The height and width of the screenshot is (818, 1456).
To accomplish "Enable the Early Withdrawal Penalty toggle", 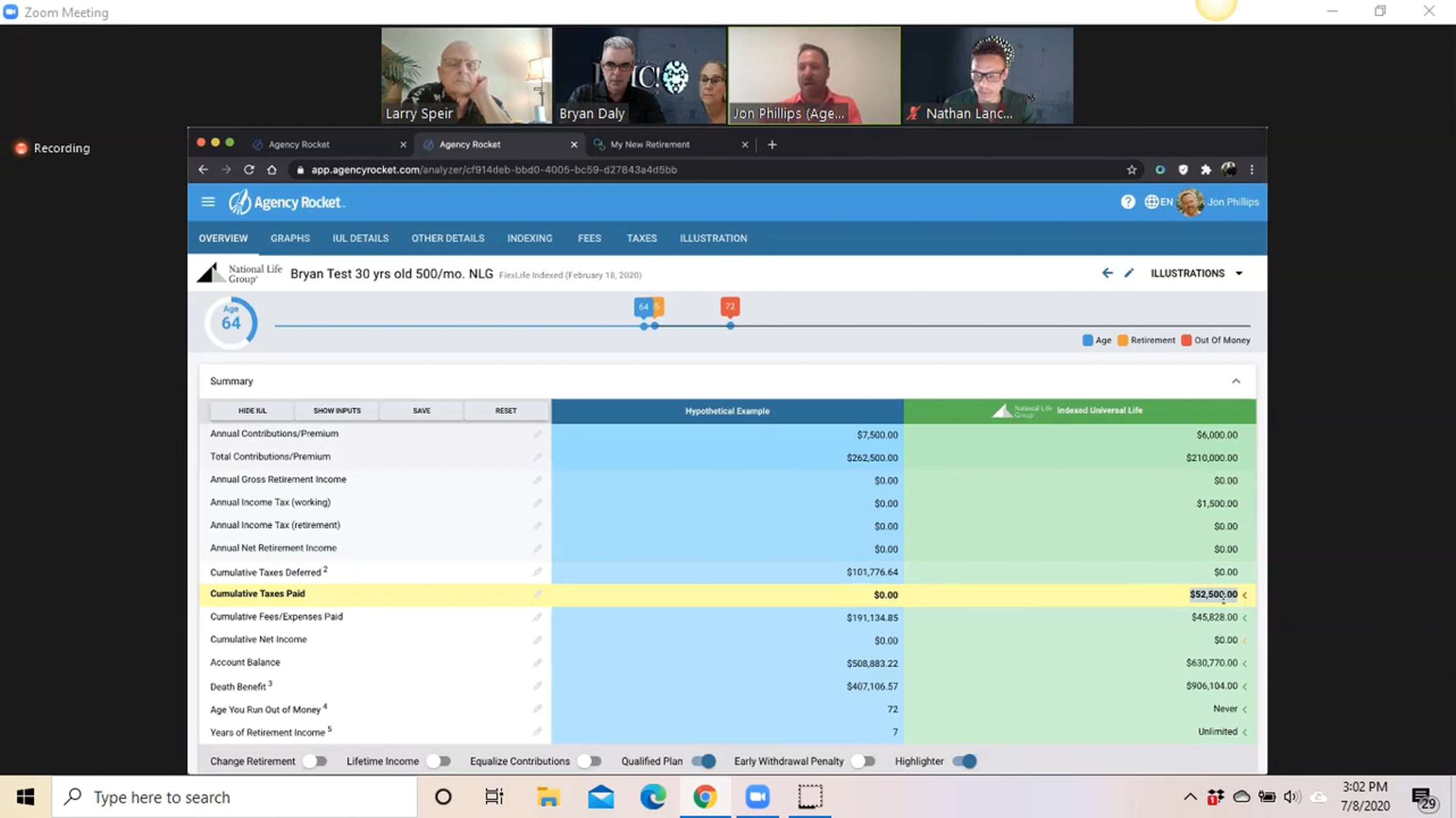I will [x=863, y=761].
